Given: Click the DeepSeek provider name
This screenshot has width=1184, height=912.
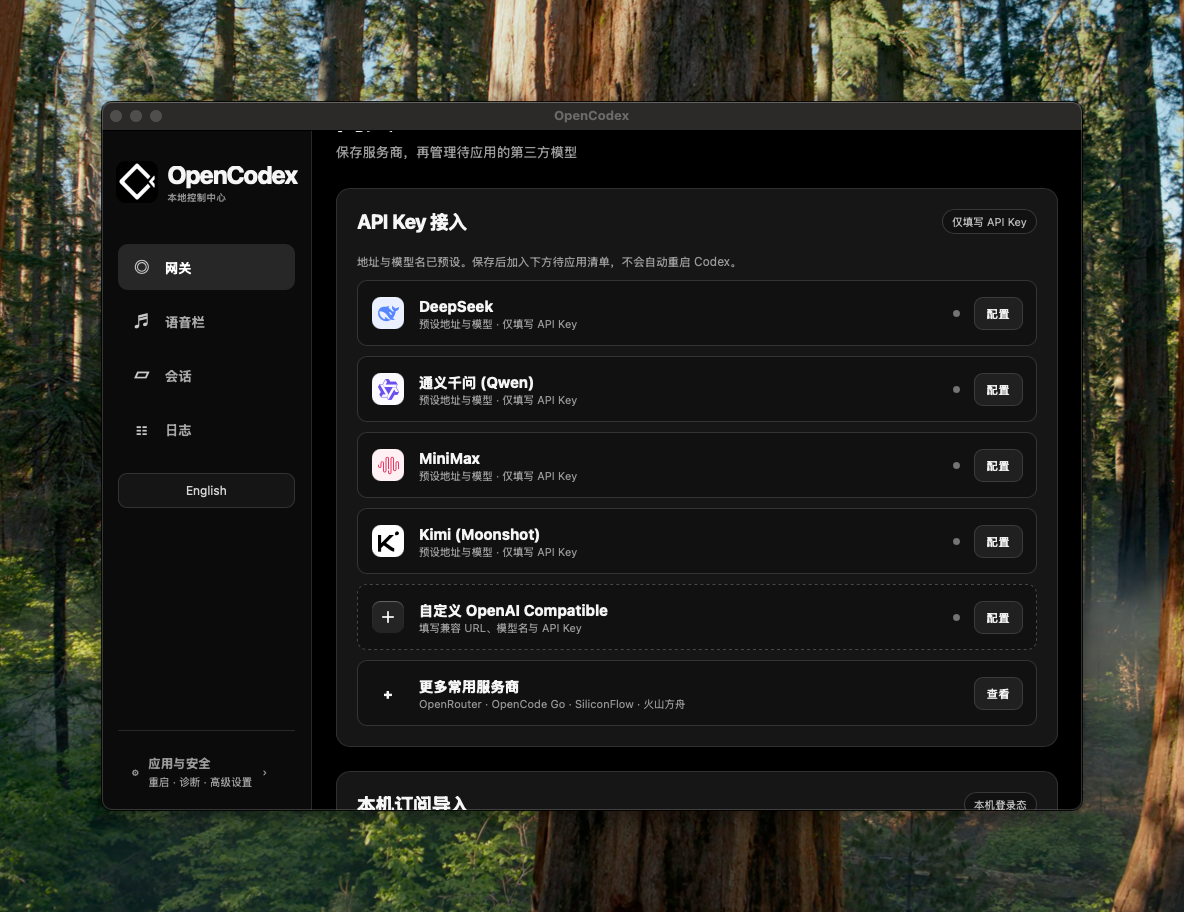Looking at the screenshot, I should point(456,307).
